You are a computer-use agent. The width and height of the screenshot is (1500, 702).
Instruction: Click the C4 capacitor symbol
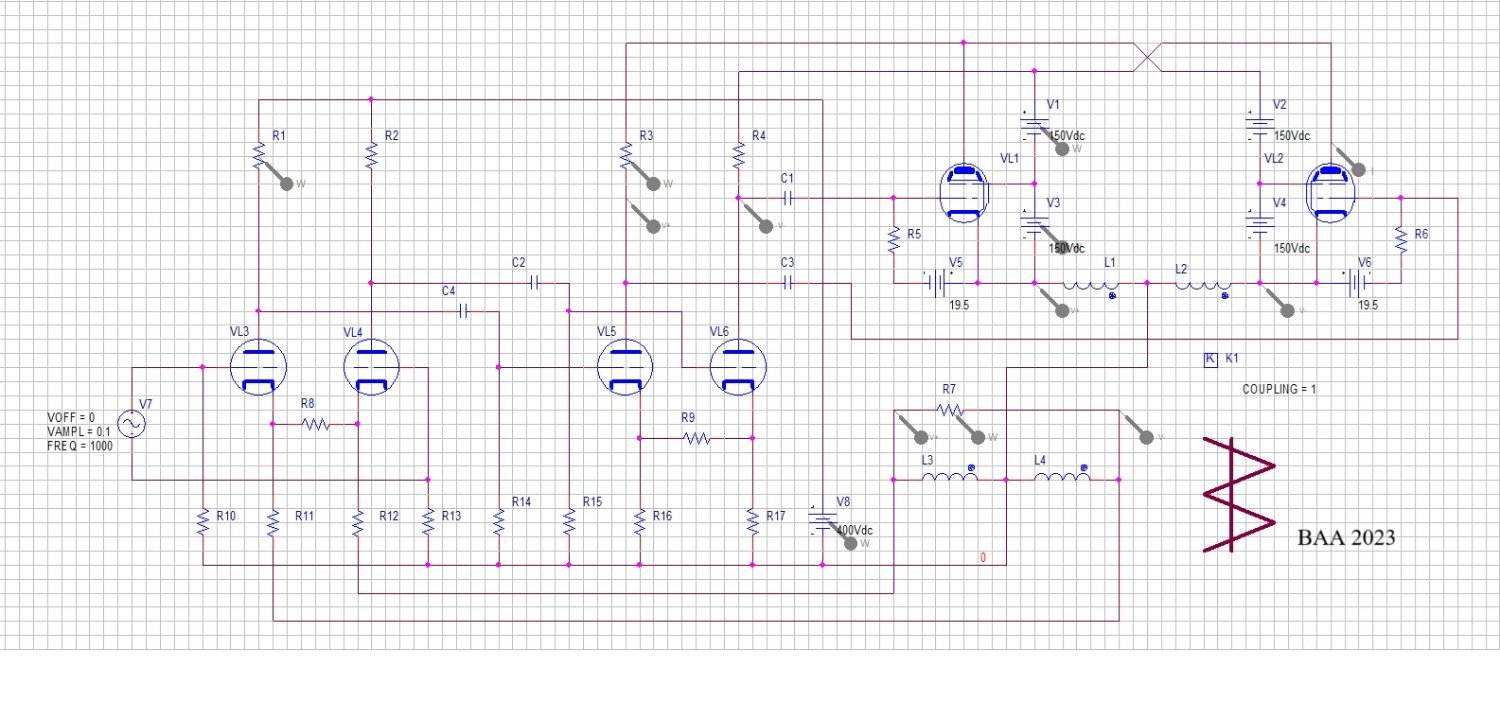pyautogui.click(x=463, y=312)
